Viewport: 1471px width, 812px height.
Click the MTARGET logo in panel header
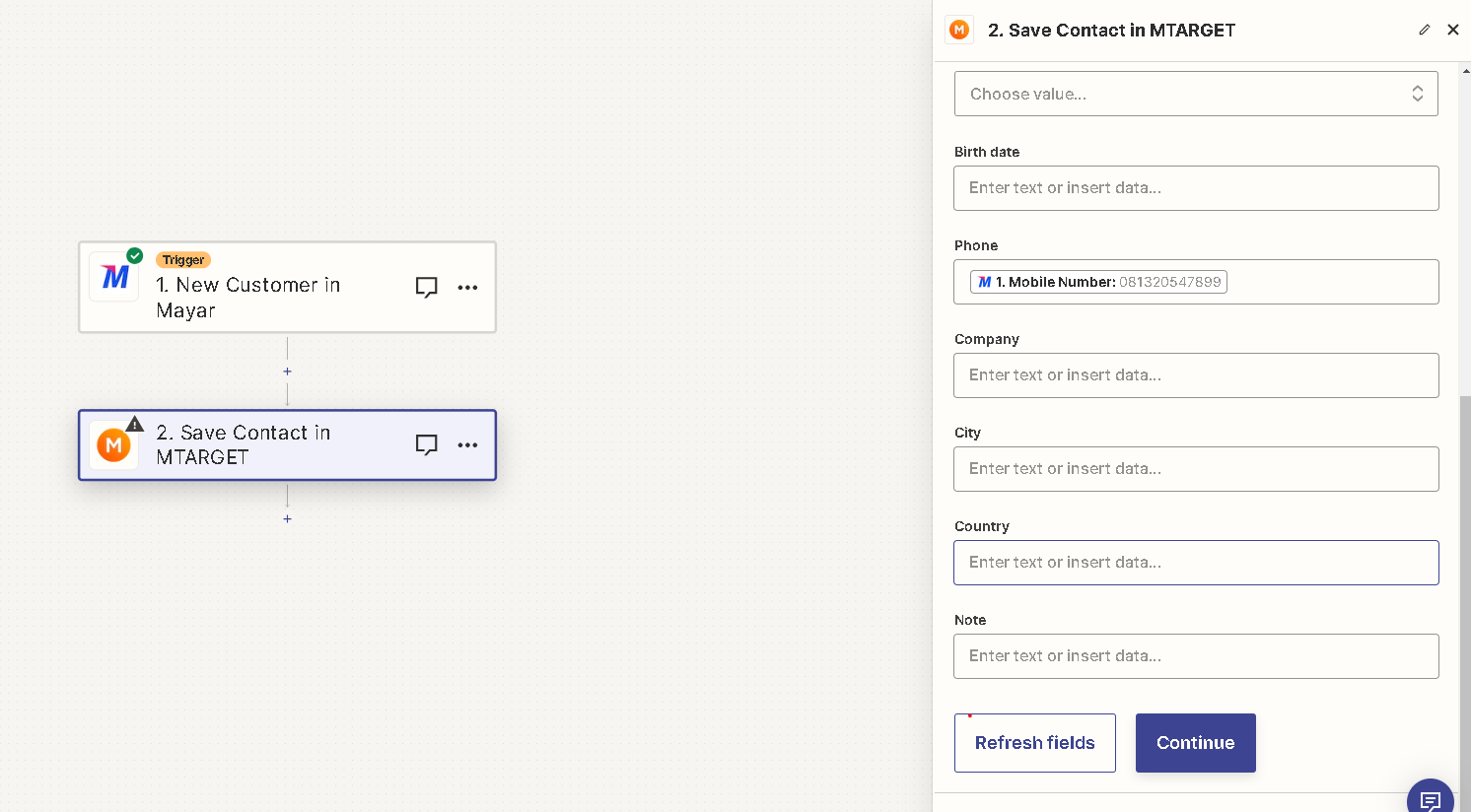click(959, 31)
